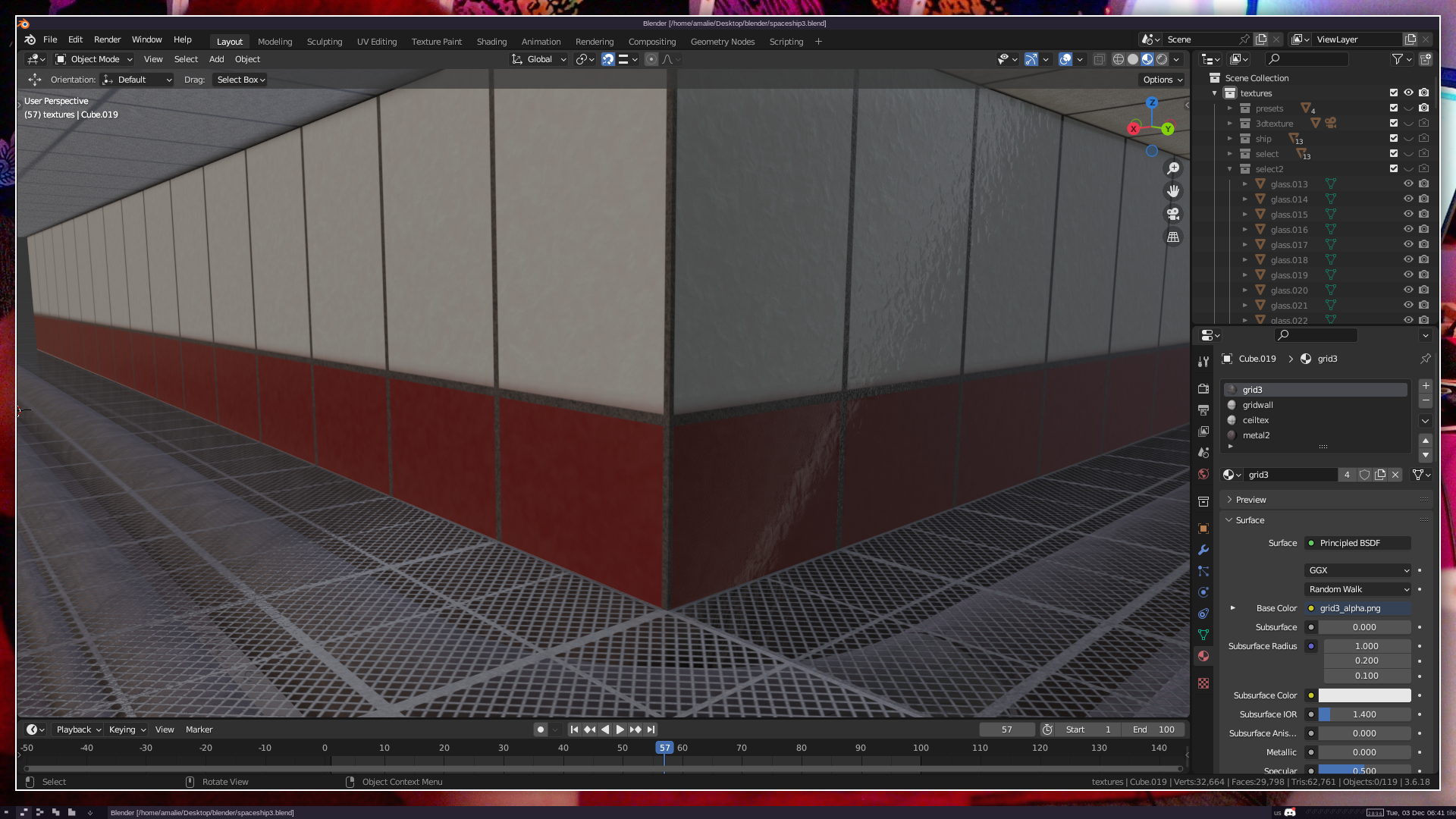Open the GGX distribution dropdown
This screenshot has width=1456, height=819.
(1357, 570)
